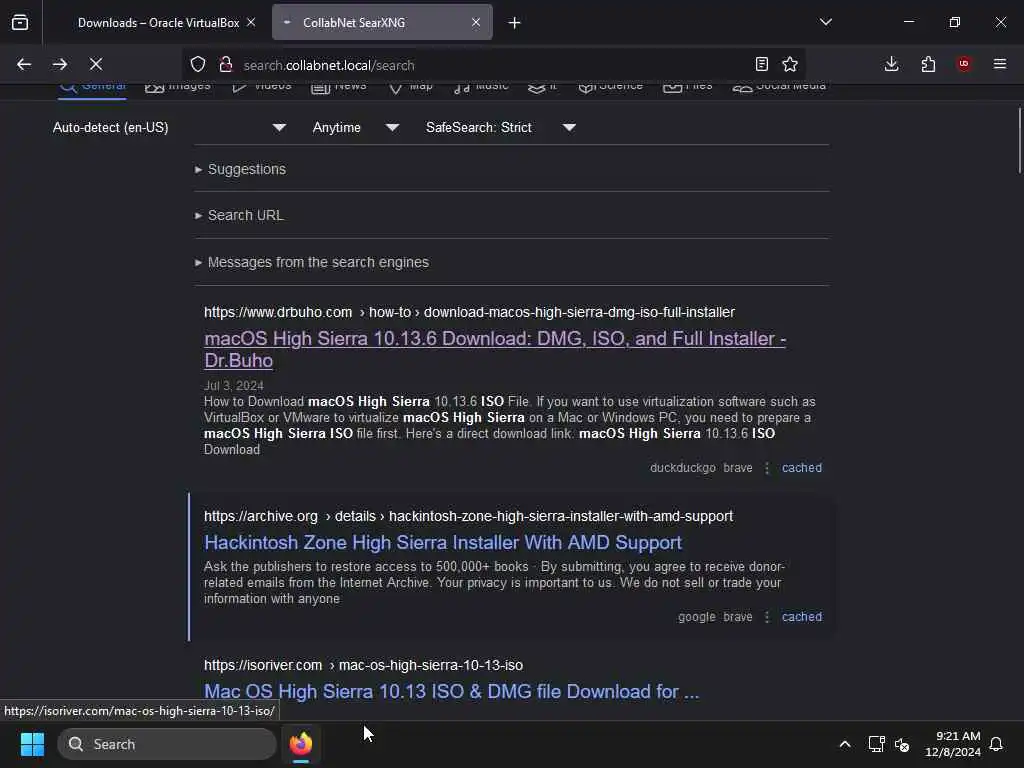Click the page vertical scrollbar
Viewport: 1024px width, 768px height.
(1019, 140)
